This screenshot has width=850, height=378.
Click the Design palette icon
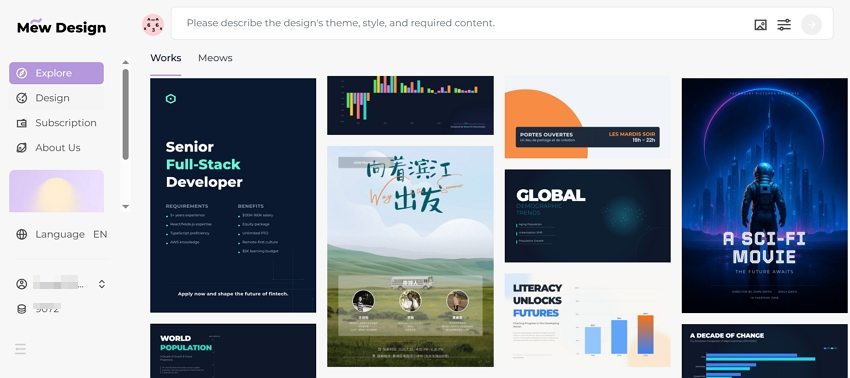tap(22, 98)
